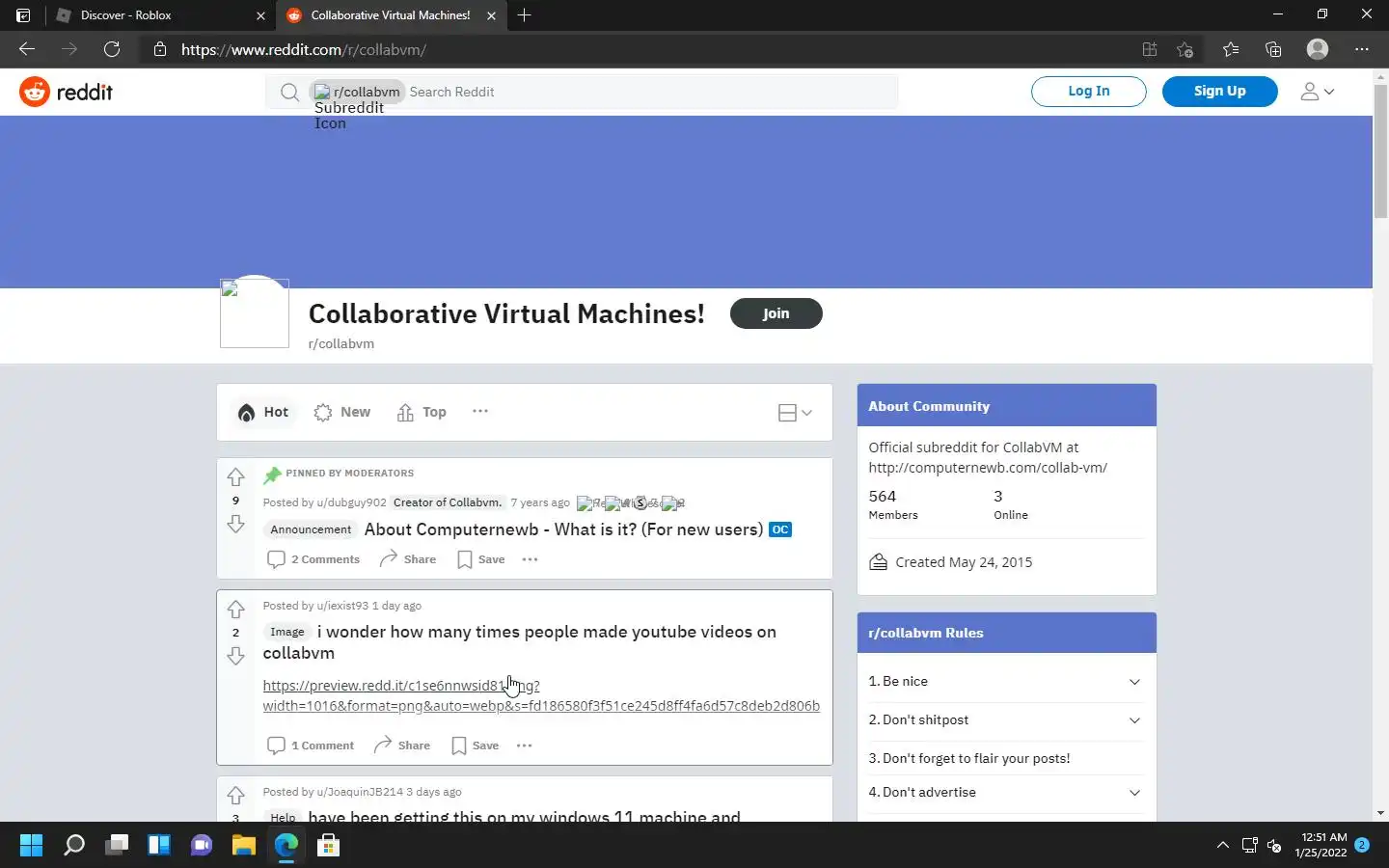The height and width of the screenshot is (868, 1389).
Task: Downvote the pinned About Computernewb post
Action: pyautogui.click(x=235, y=524)
